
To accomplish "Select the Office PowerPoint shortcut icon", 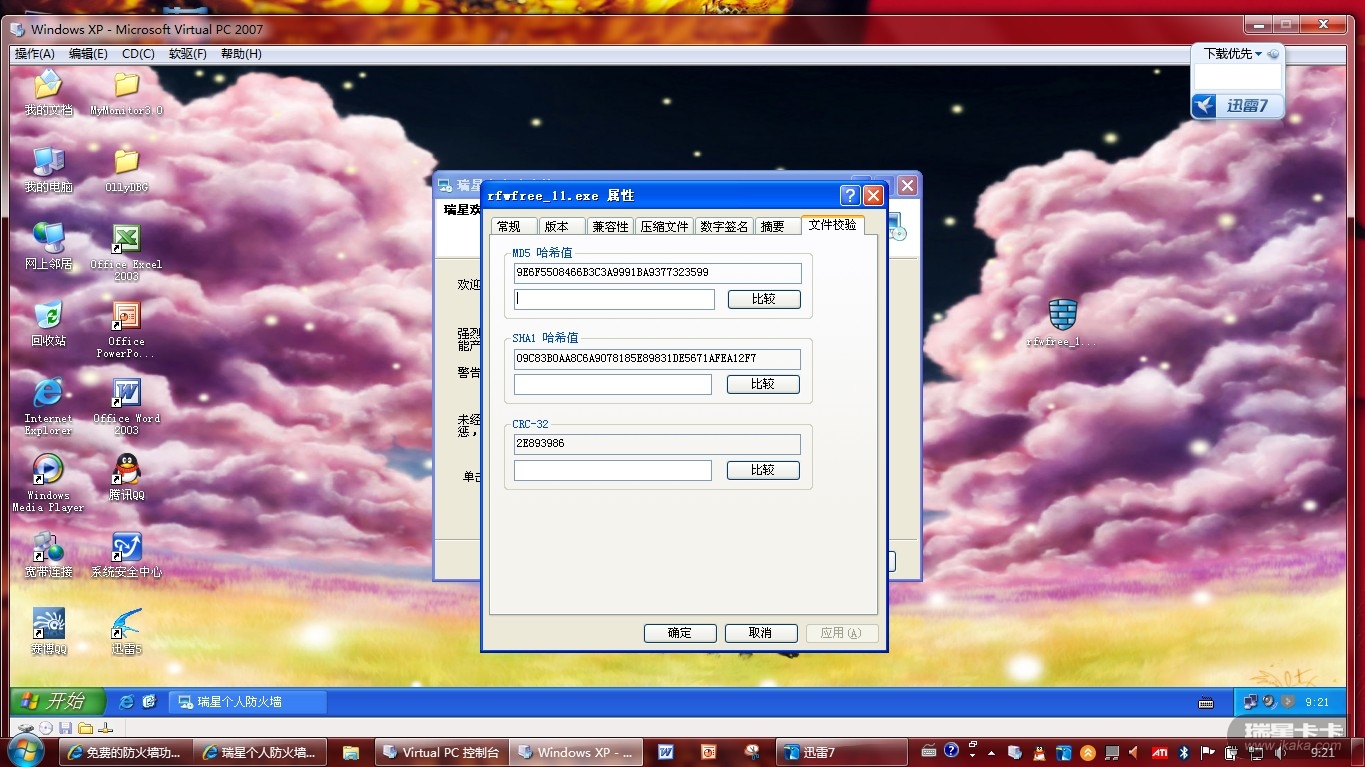I will click(126, 329).
